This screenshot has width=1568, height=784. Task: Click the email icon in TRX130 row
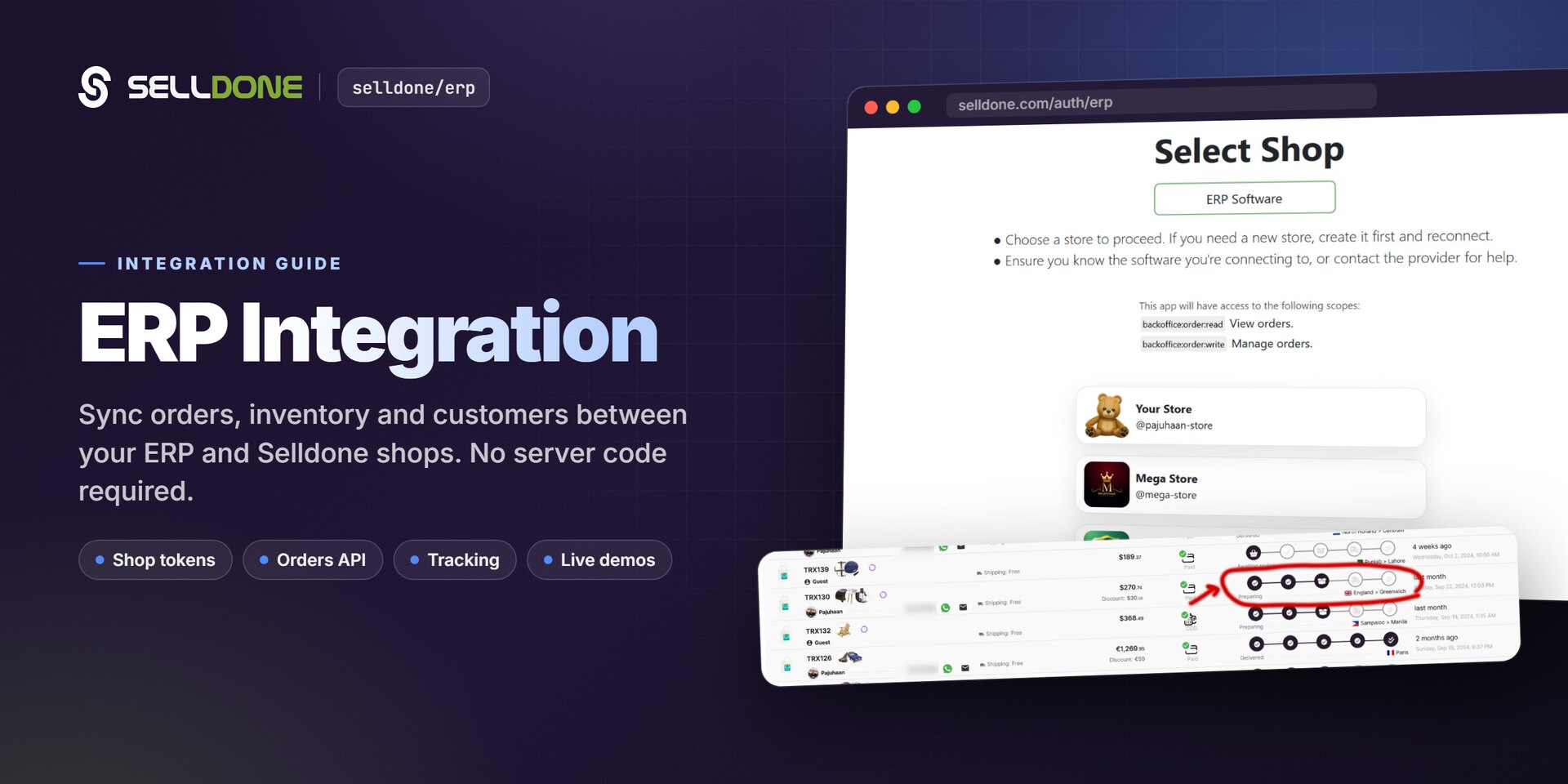[x=963, y=607]
